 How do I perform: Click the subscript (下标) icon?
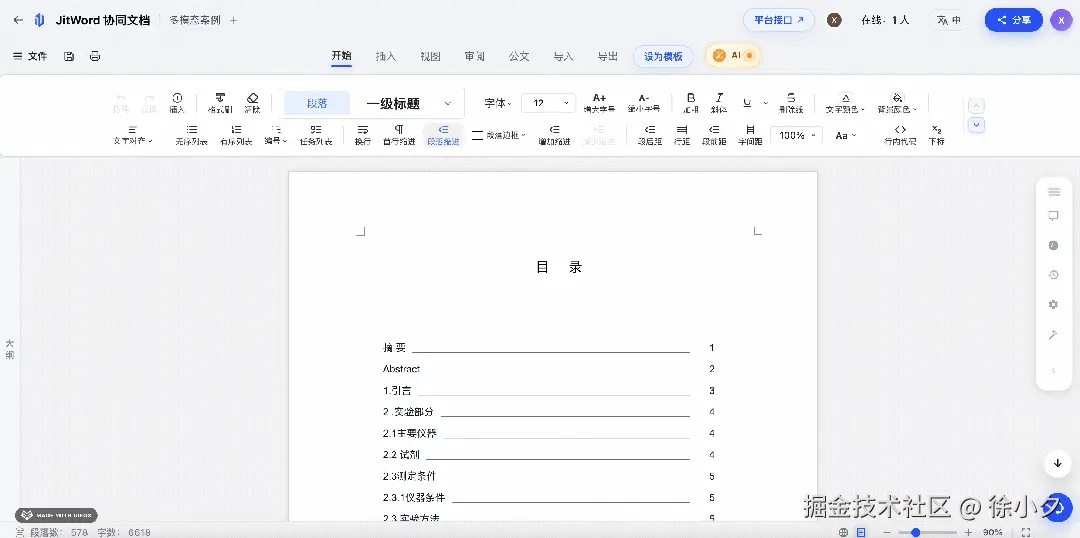[x=936, y=130]
